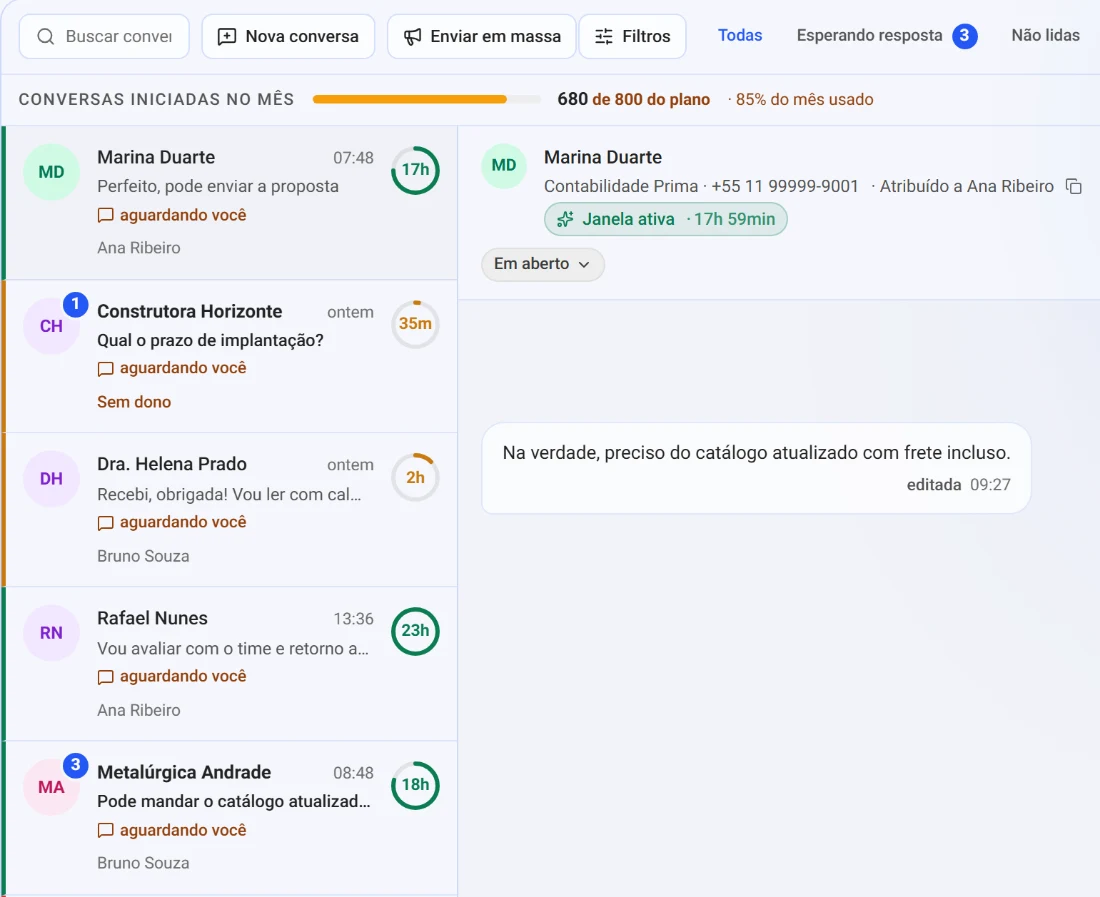Start a Nova conversa
Image resolution: width=1100 pixels, height=897 pixels.
coord(288,36)
